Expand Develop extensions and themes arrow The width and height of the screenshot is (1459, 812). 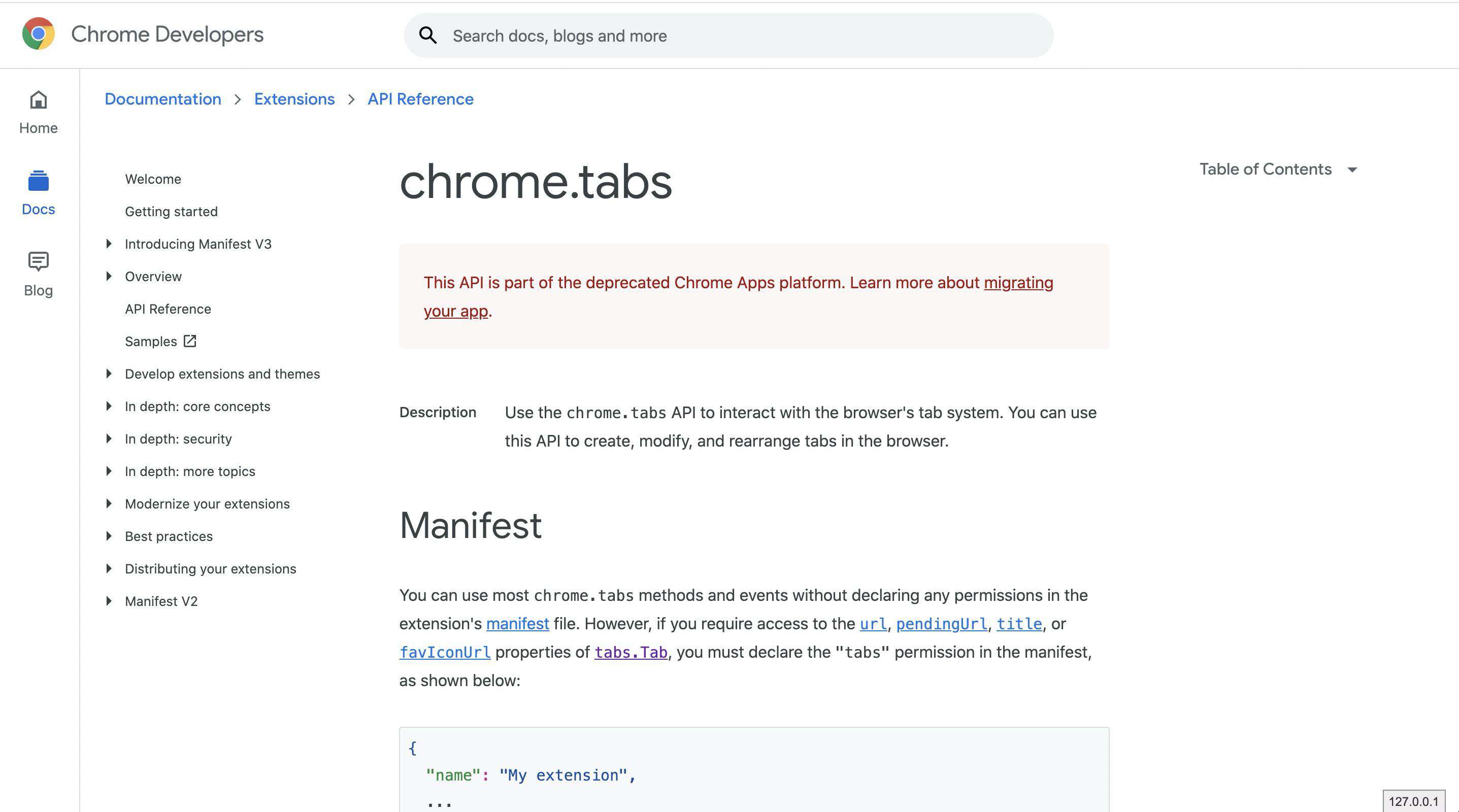[109, 374]
